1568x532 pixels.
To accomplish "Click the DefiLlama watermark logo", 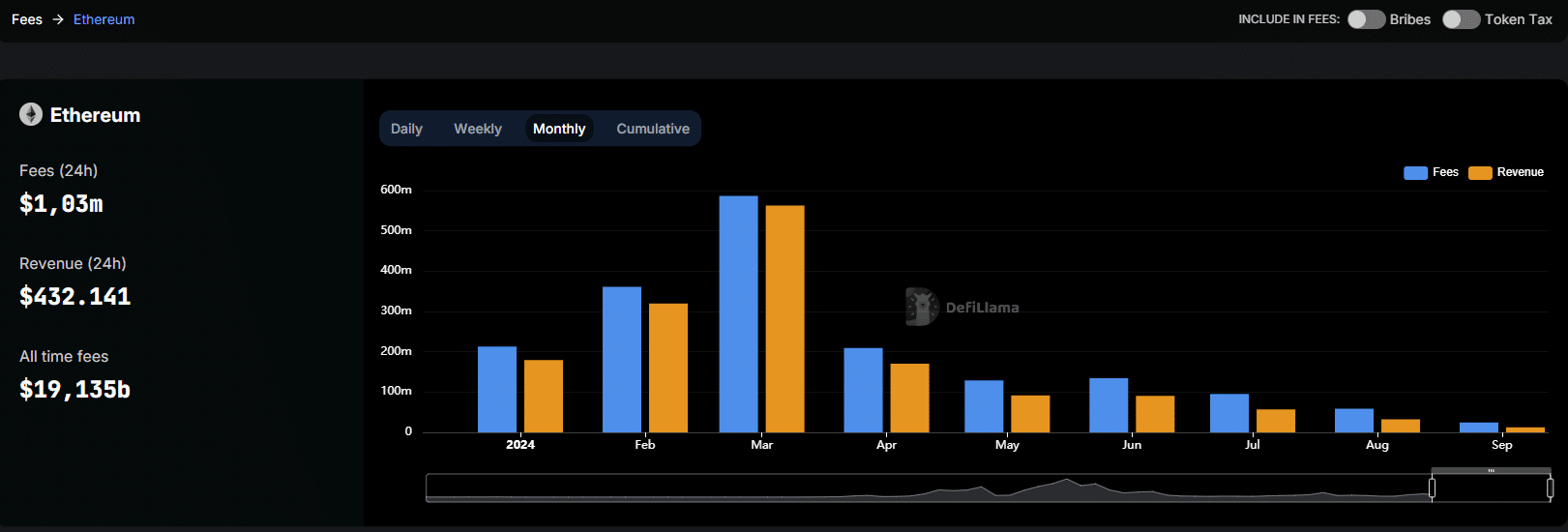I will (x=922, y=307).
